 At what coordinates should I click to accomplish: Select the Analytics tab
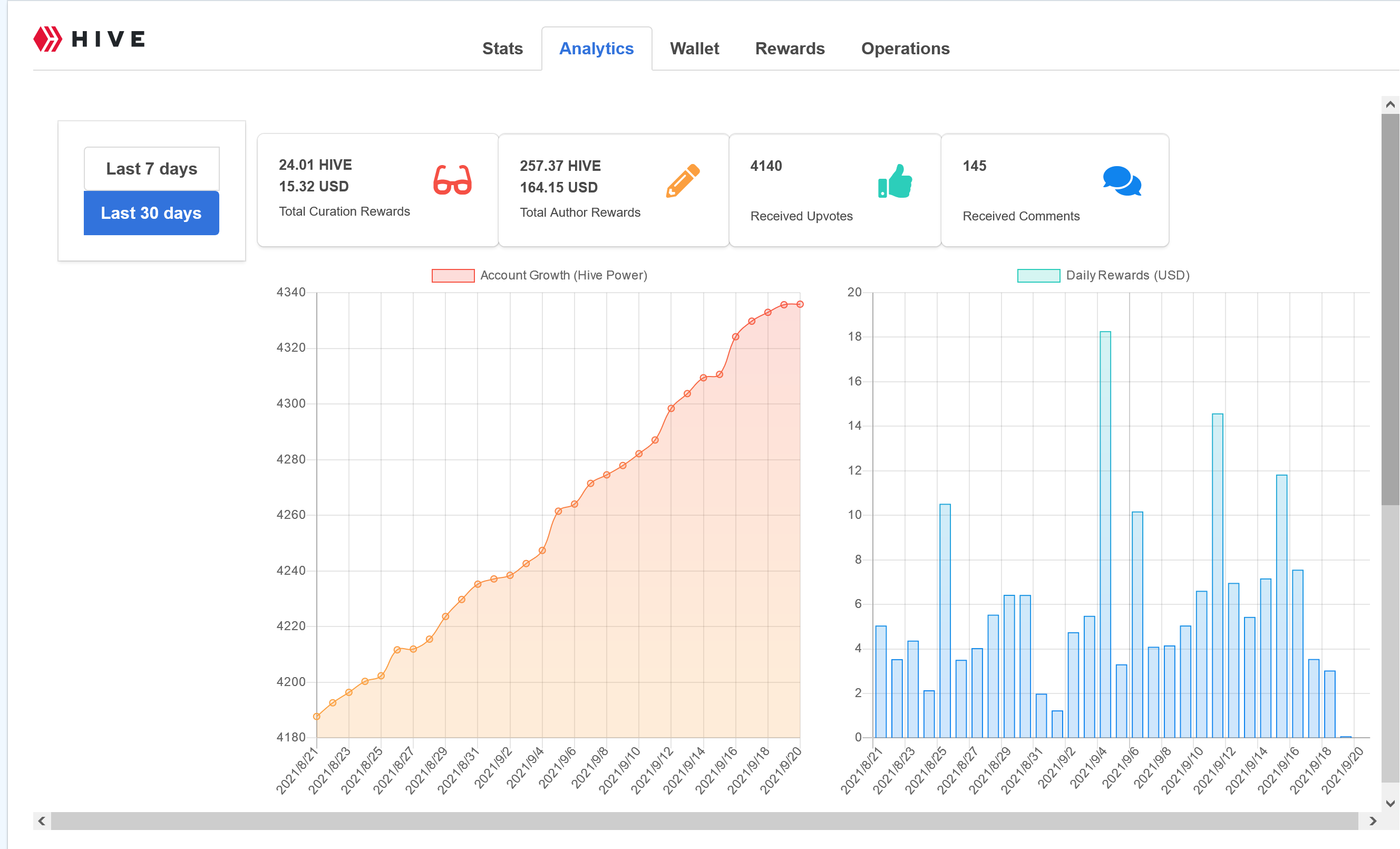[597, 49]
